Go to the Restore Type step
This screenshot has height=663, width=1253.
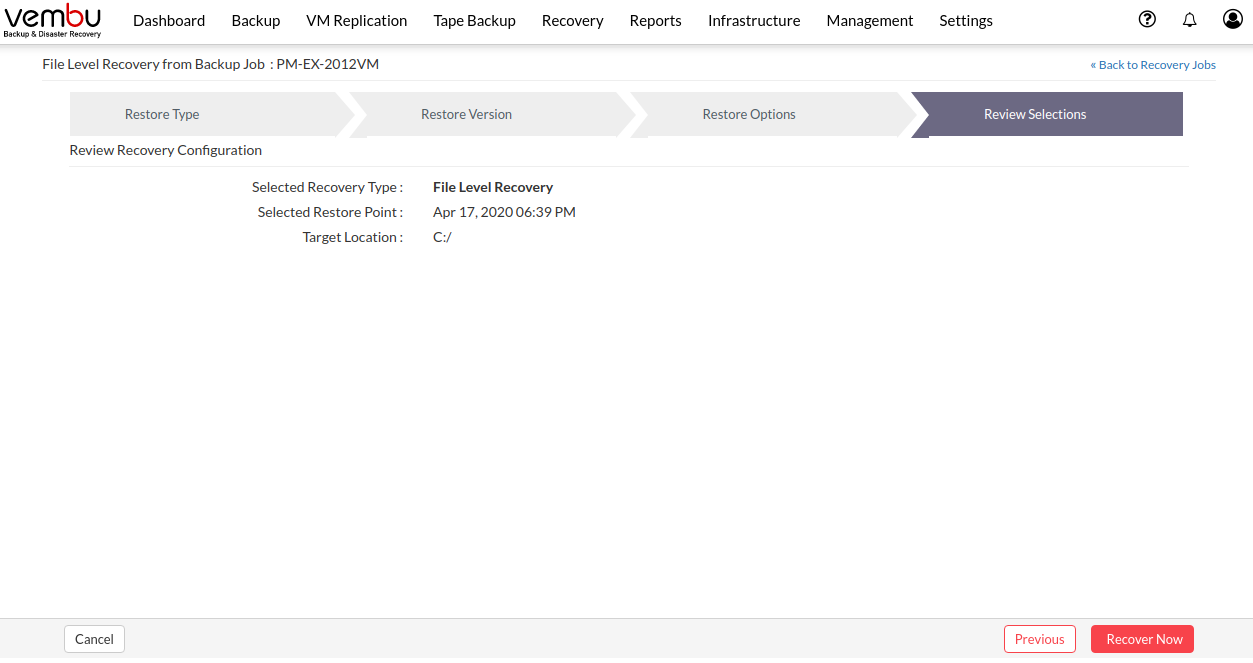click(x=210, y=114)
